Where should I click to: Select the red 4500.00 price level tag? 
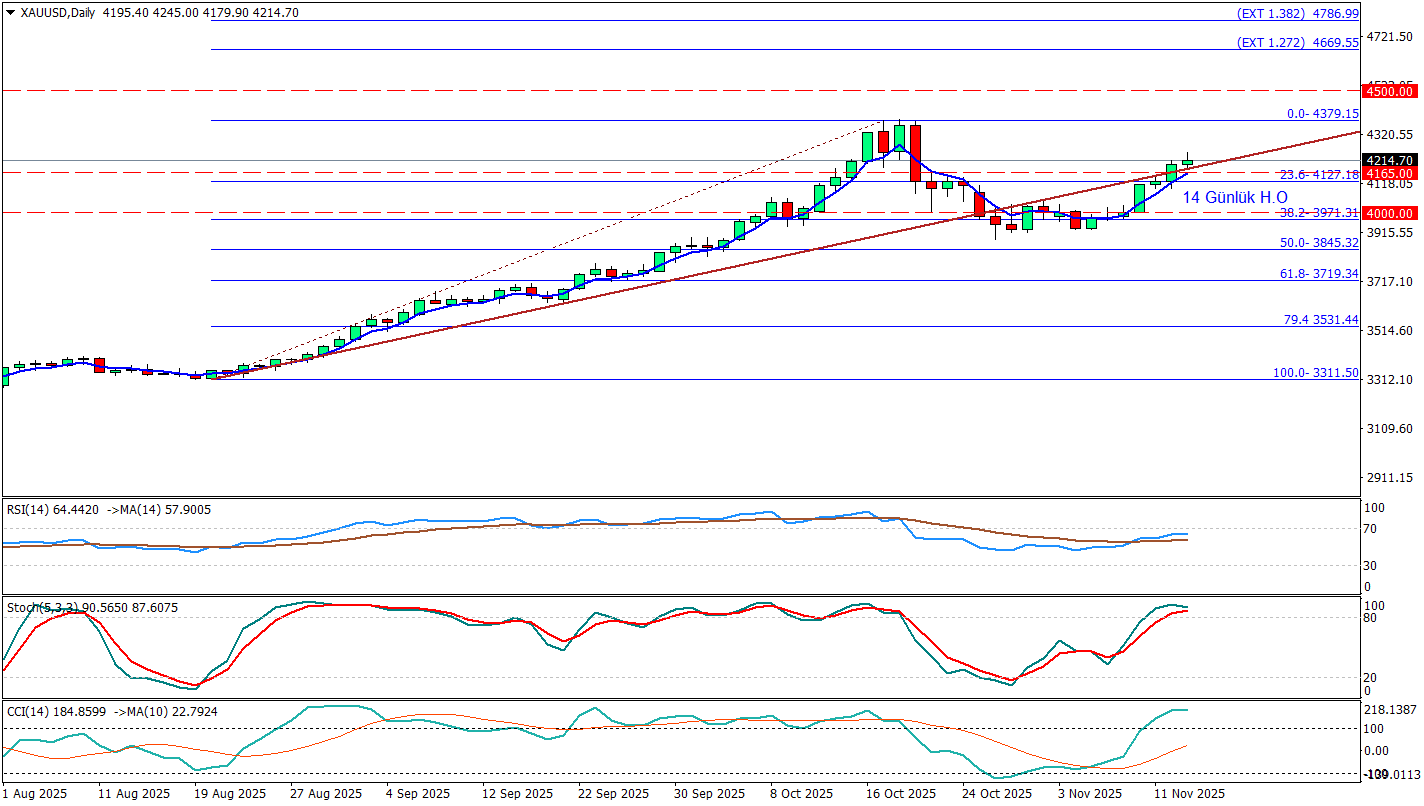pos(1391,91)
